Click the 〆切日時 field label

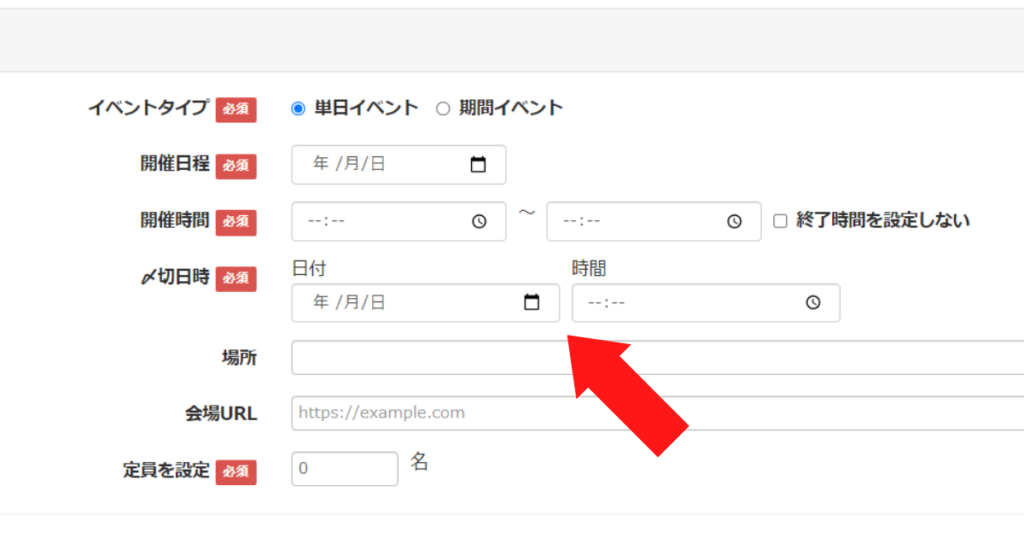pos(175,277)
